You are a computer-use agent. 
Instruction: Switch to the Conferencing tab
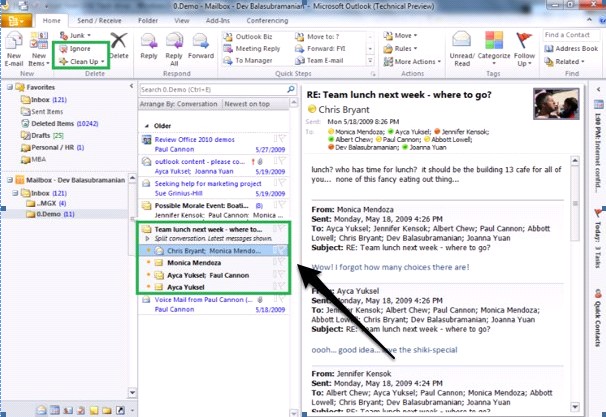267,20
